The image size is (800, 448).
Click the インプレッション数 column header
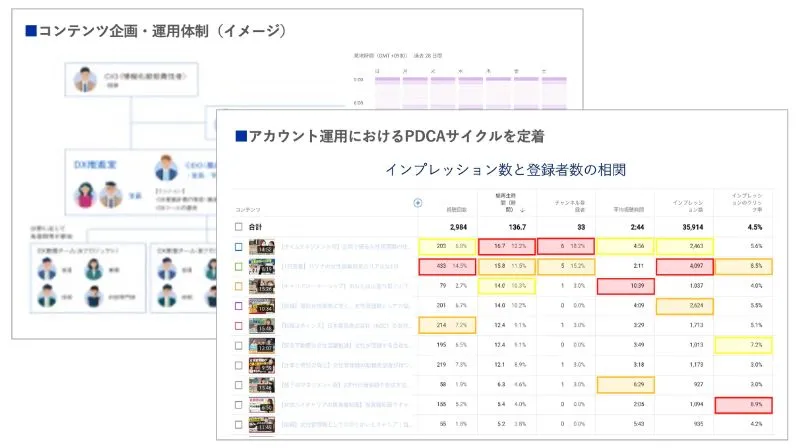[688, 206]
